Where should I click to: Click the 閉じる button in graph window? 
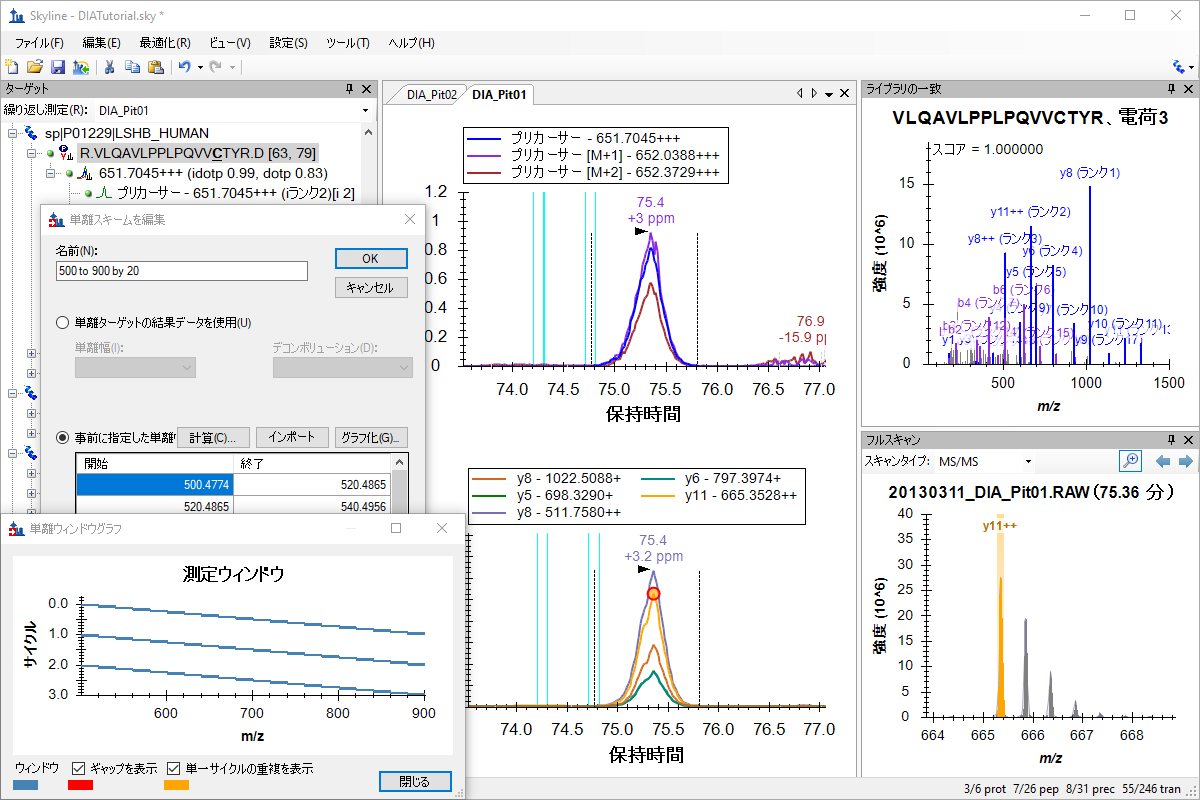click(415, 781)
